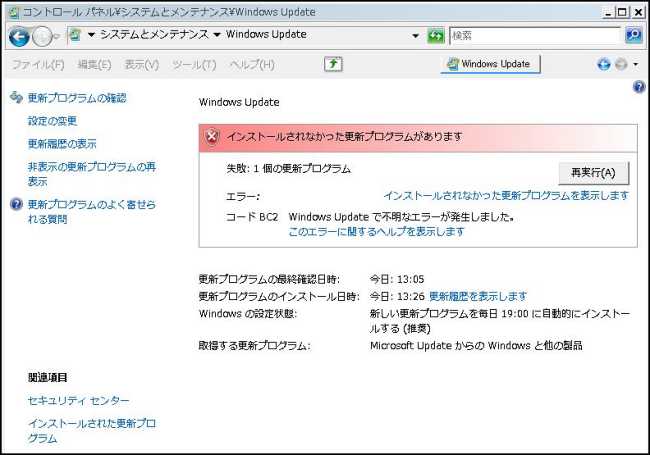This screenshot has height=455, width=650.
Task: Click the red error shield icon
Action: tap(212, 136)
